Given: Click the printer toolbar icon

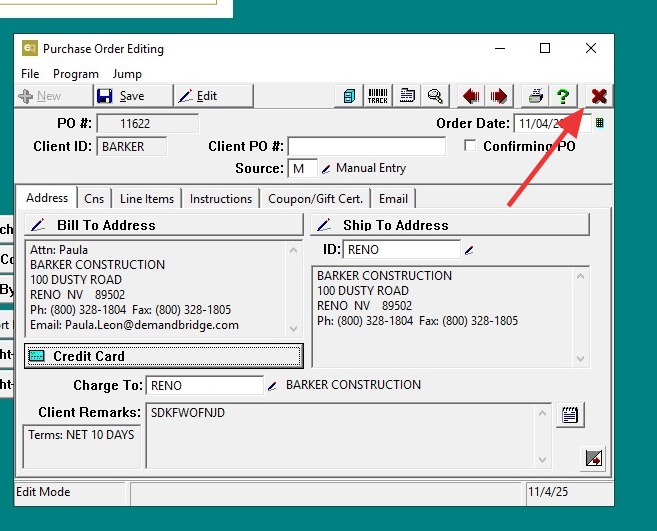Looking at the screenshot, I should (x=535, y=96).
